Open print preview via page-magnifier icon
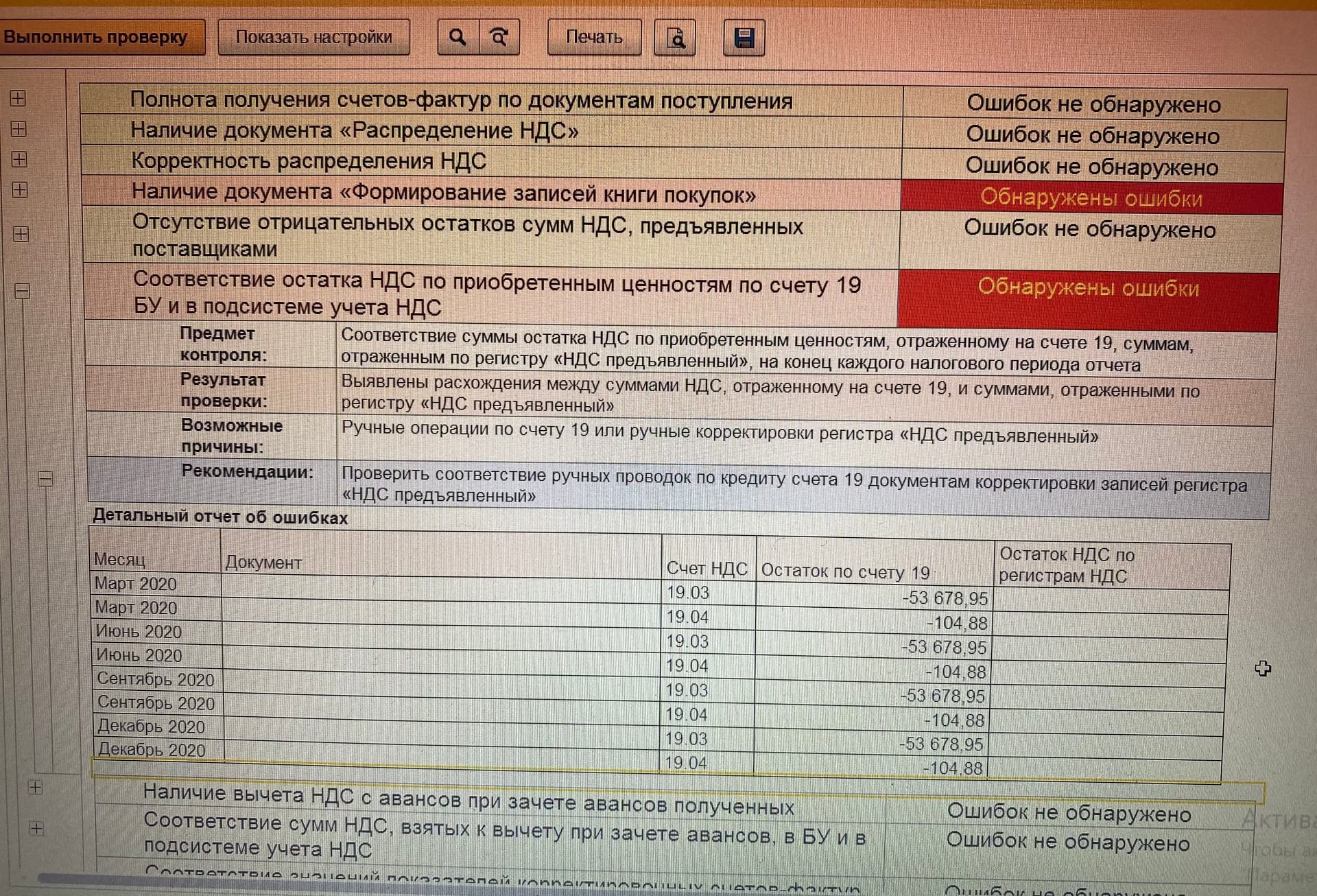Screen dimensions: 1317x896 click(x=676, y=38)
